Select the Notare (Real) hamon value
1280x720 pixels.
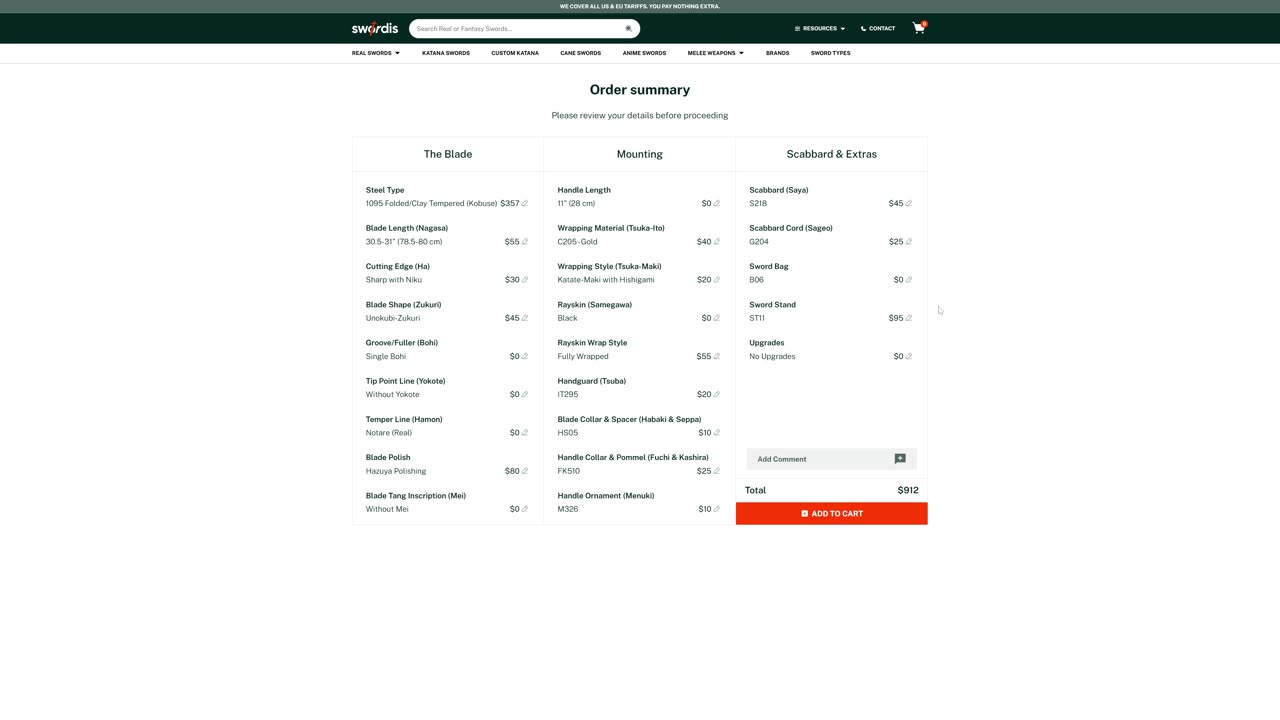coord(389,433)
